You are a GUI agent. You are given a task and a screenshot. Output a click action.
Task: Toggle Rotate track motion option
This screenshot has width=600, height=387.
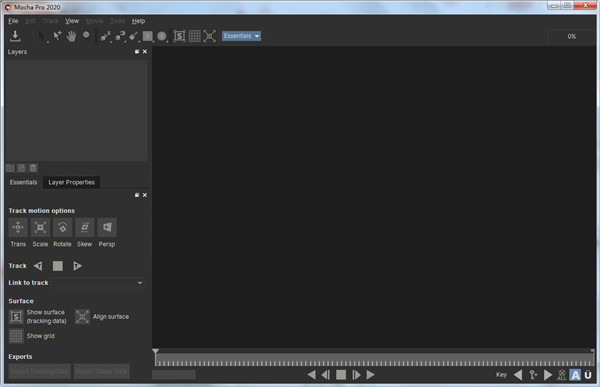coord(62,227)
